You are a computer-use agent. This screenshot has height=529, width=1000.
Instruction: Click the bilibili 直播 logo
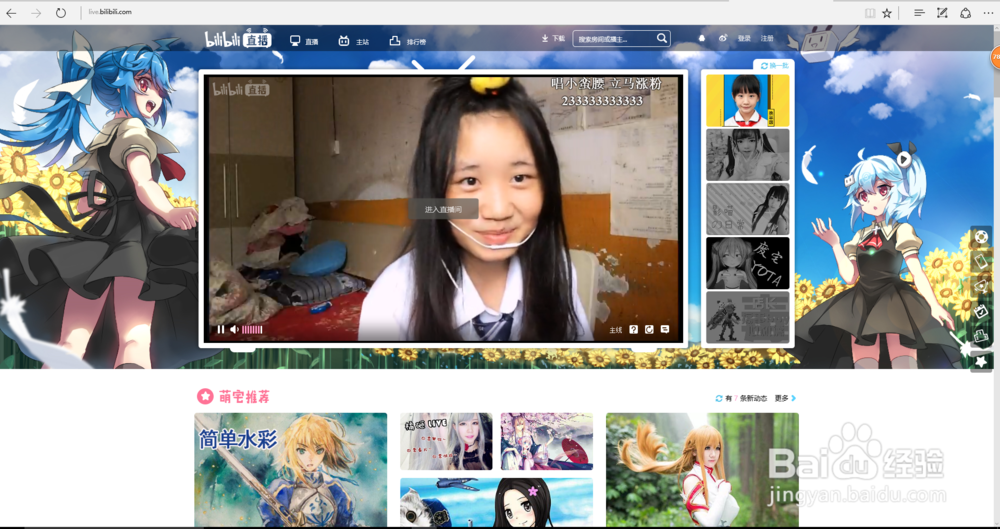tap(238, 40)
